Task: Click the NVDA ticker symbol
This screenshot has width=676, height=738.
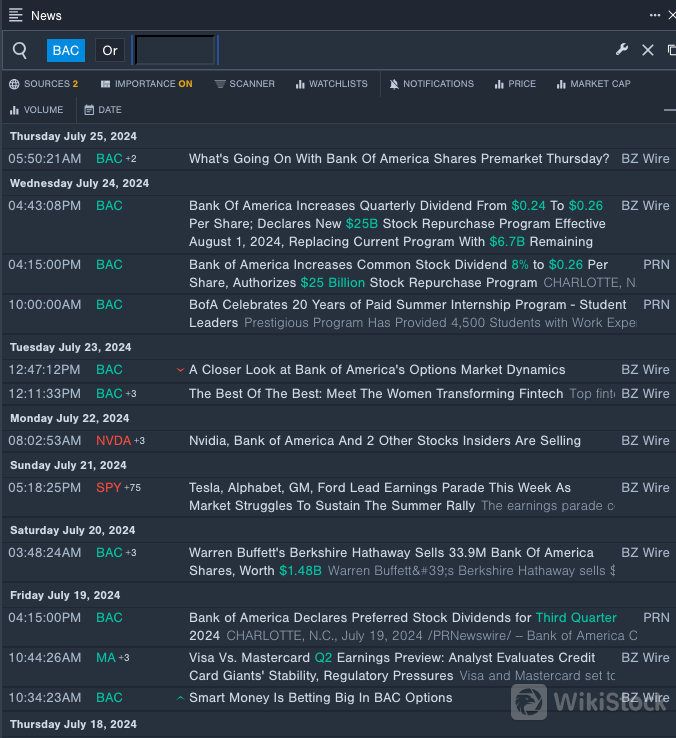Action: tap(113, 441)
